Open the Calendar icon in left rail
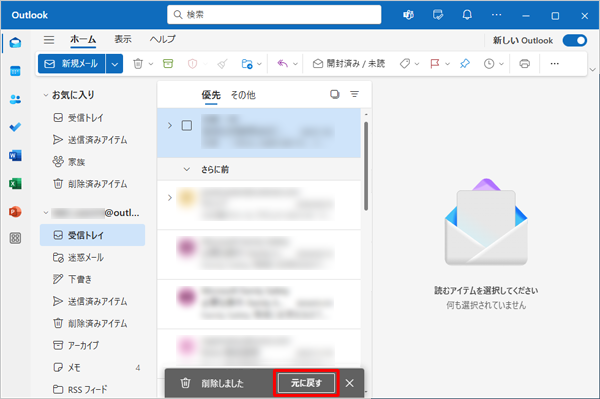 (15, 71)
